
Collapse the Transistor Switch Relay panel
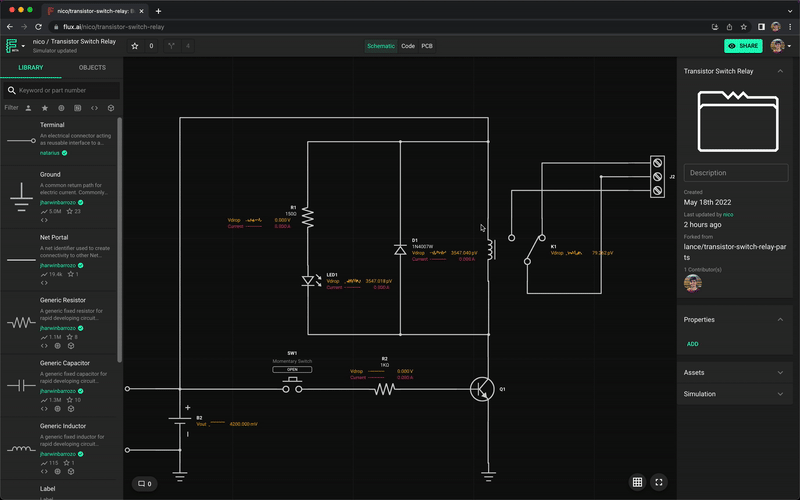coord(780,71)
